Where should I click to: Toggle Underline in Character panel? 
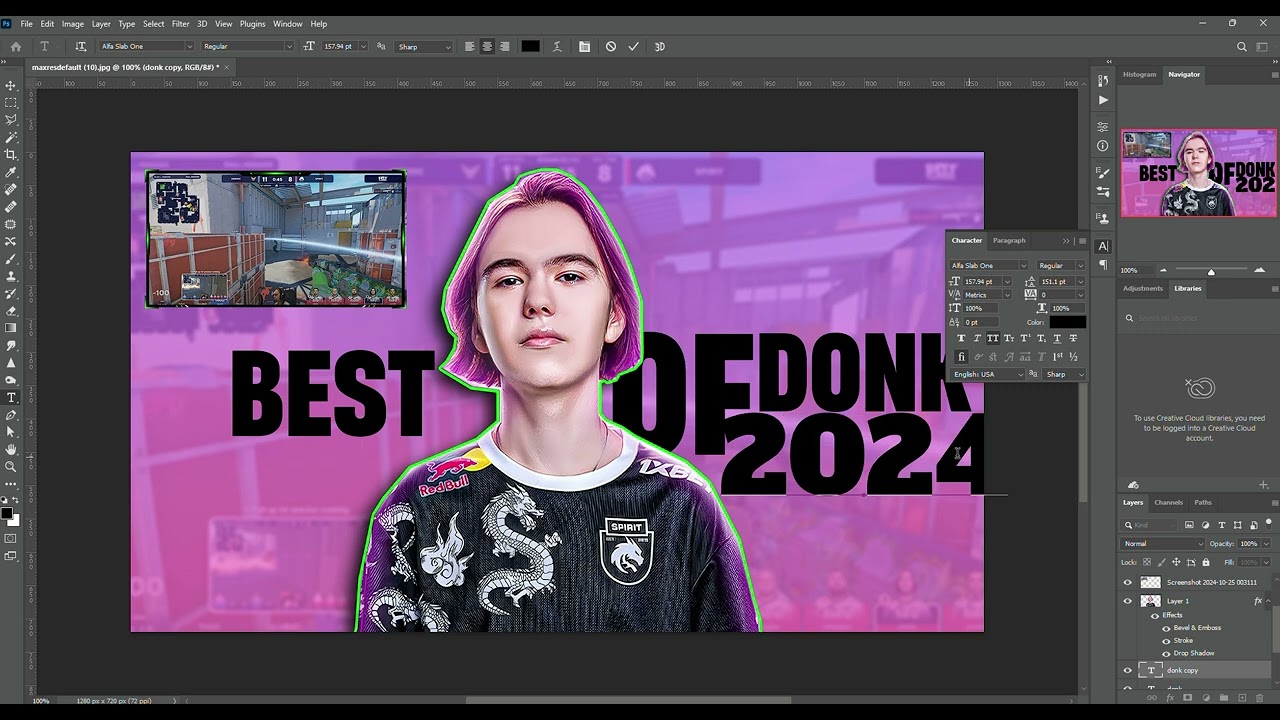point(1057,338)
